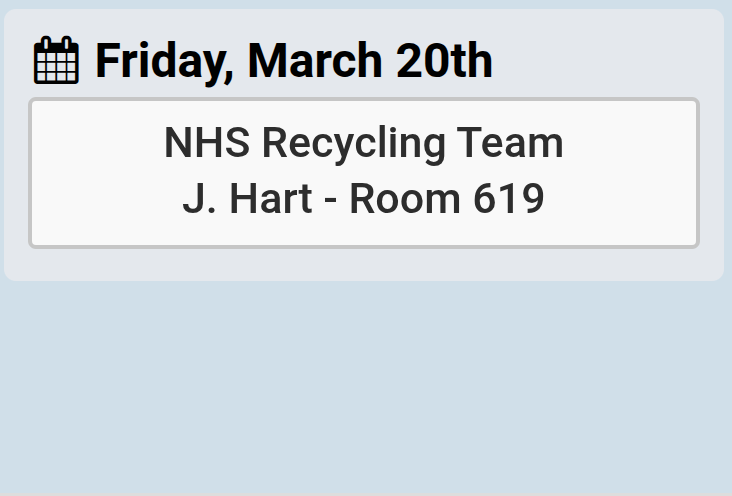Click the gray panel strip beneath the event card
Screen dimensions: 732x496
[x=364, y=264]
